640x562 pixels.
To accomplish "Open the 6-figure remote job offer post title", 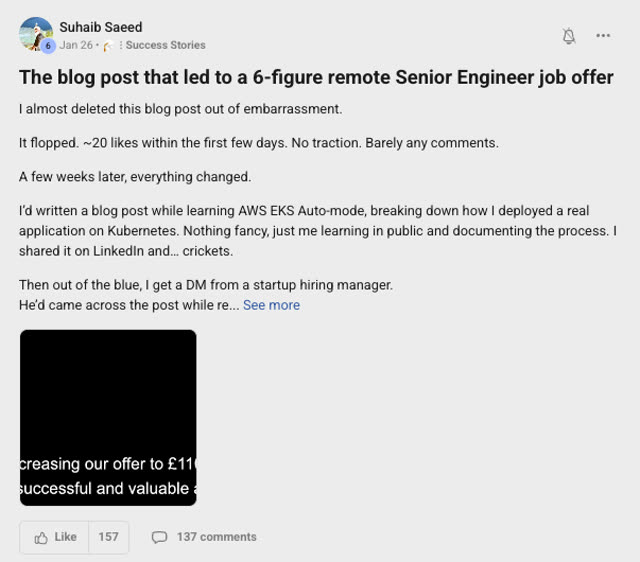I will tap(316, 77).
